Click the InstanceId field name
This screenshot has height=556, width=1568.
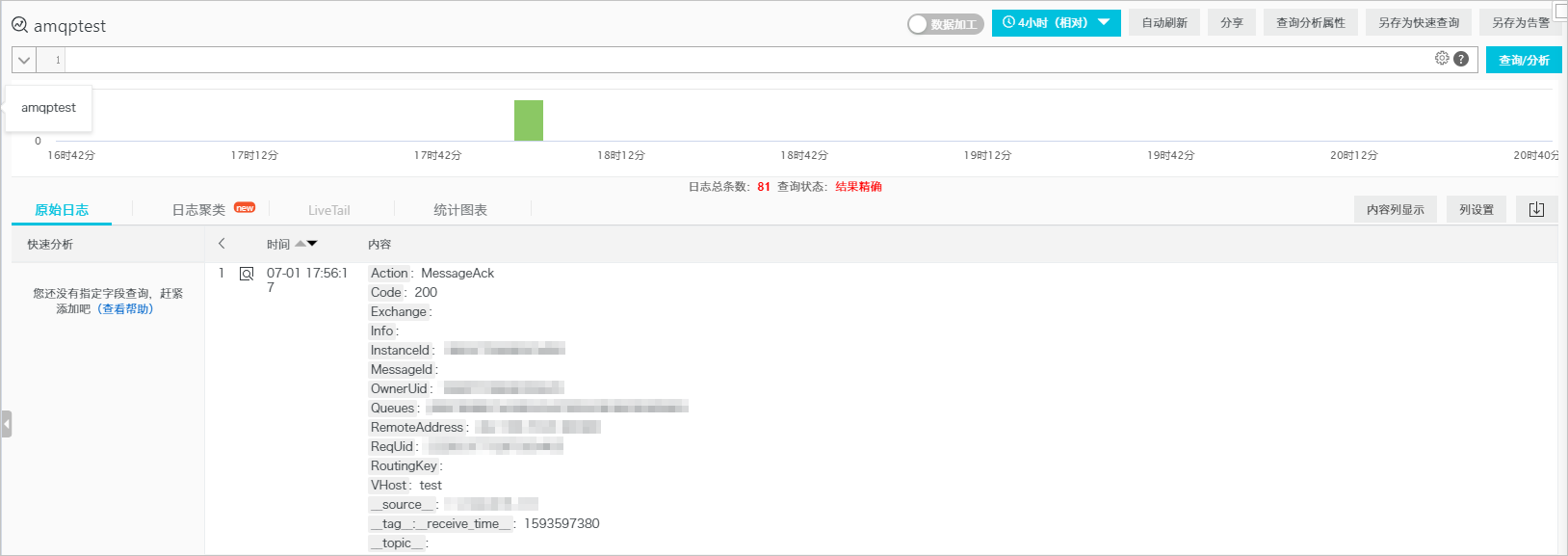pyautogui.click(x=401, y=350)
